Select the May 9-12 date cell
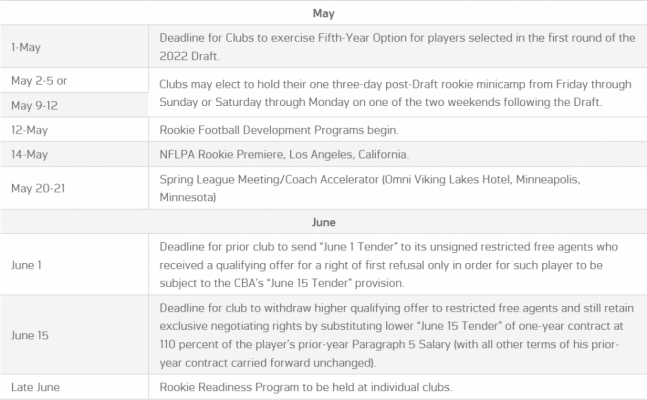This screenshot has height=400, width=647. coord(74,105)
